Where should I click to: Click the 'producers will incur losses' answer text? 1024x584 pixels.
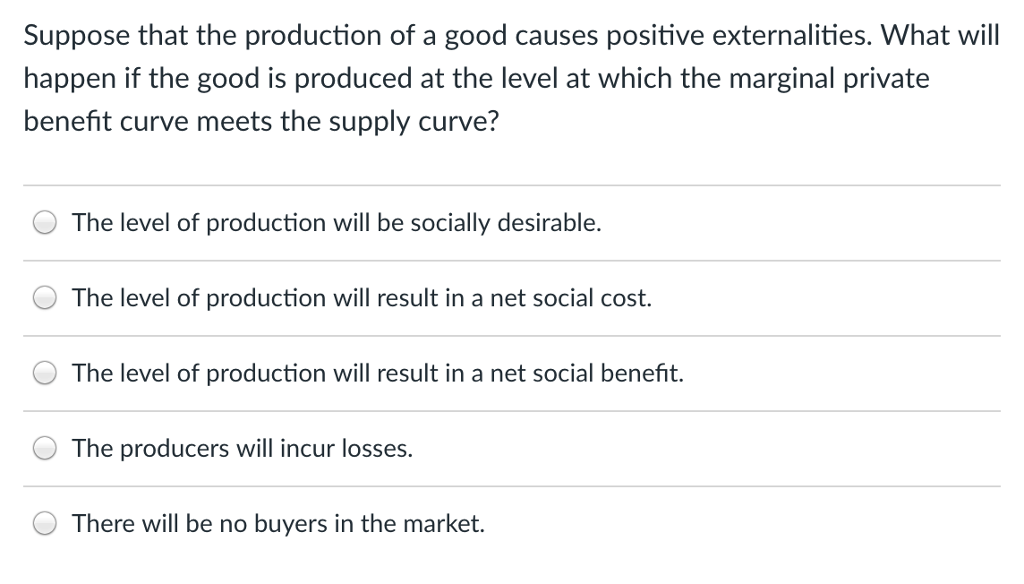[x=243, y=448]
